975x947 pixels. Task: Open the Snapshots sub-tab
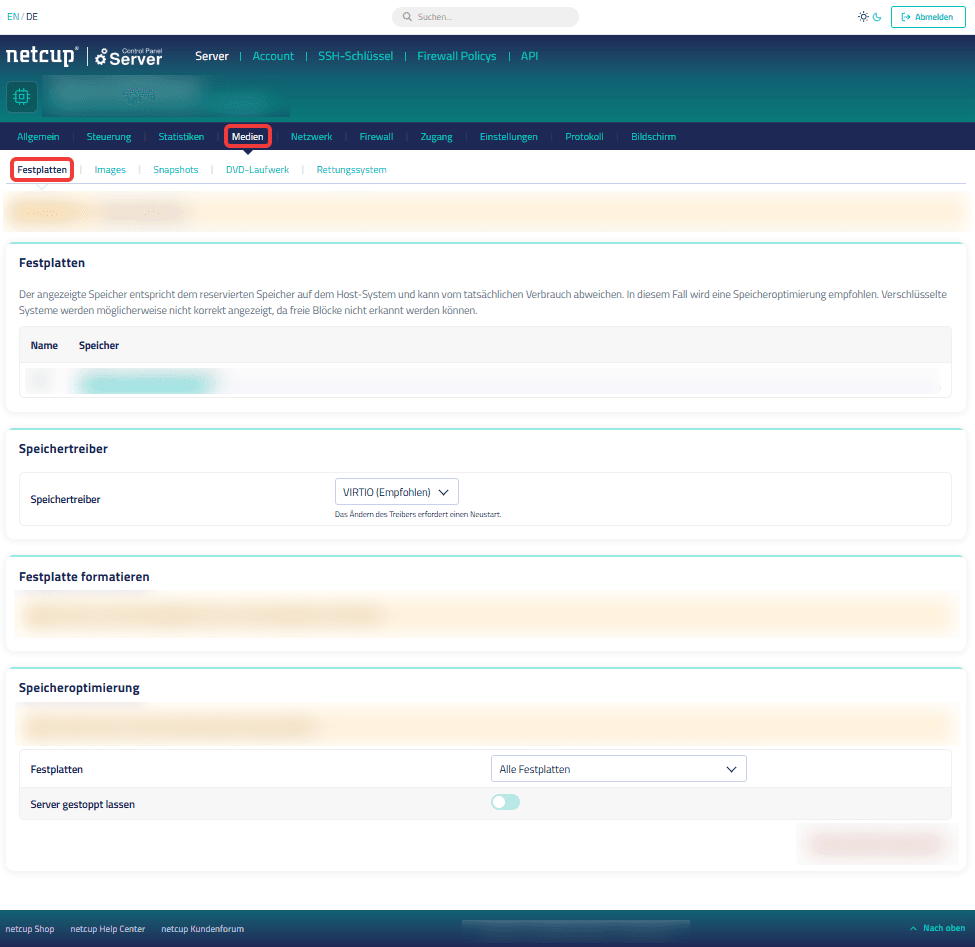click(x=176, y=170)
